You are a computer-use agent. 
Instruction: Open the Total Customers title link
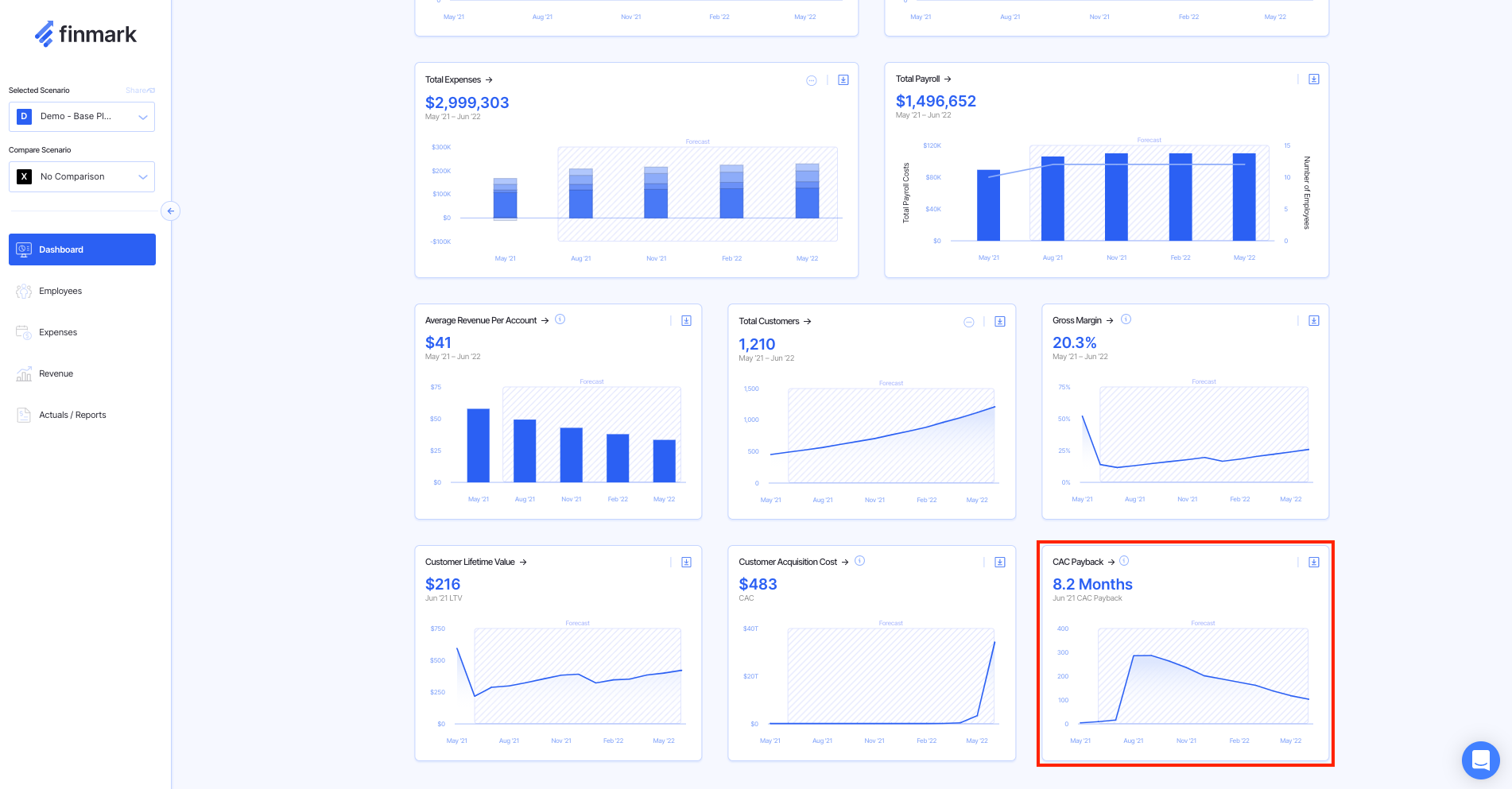pos(769,322)
